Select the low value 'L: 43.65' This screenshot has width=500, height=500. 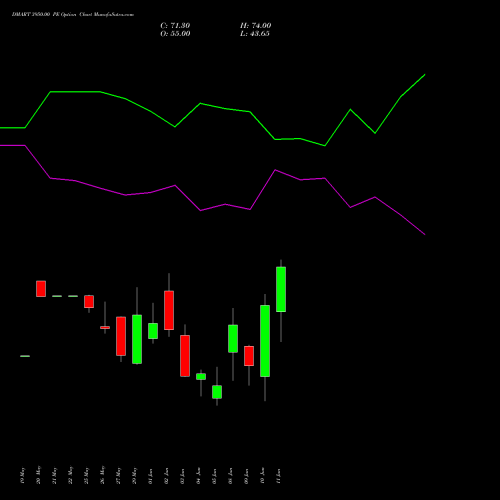255,34
